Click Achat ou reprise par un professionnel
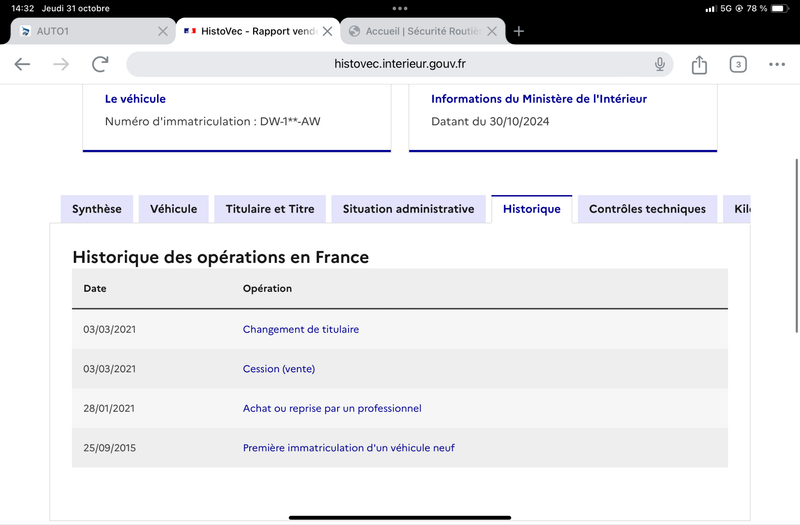This screenshot has height=525, width=800. pos(332,408)
